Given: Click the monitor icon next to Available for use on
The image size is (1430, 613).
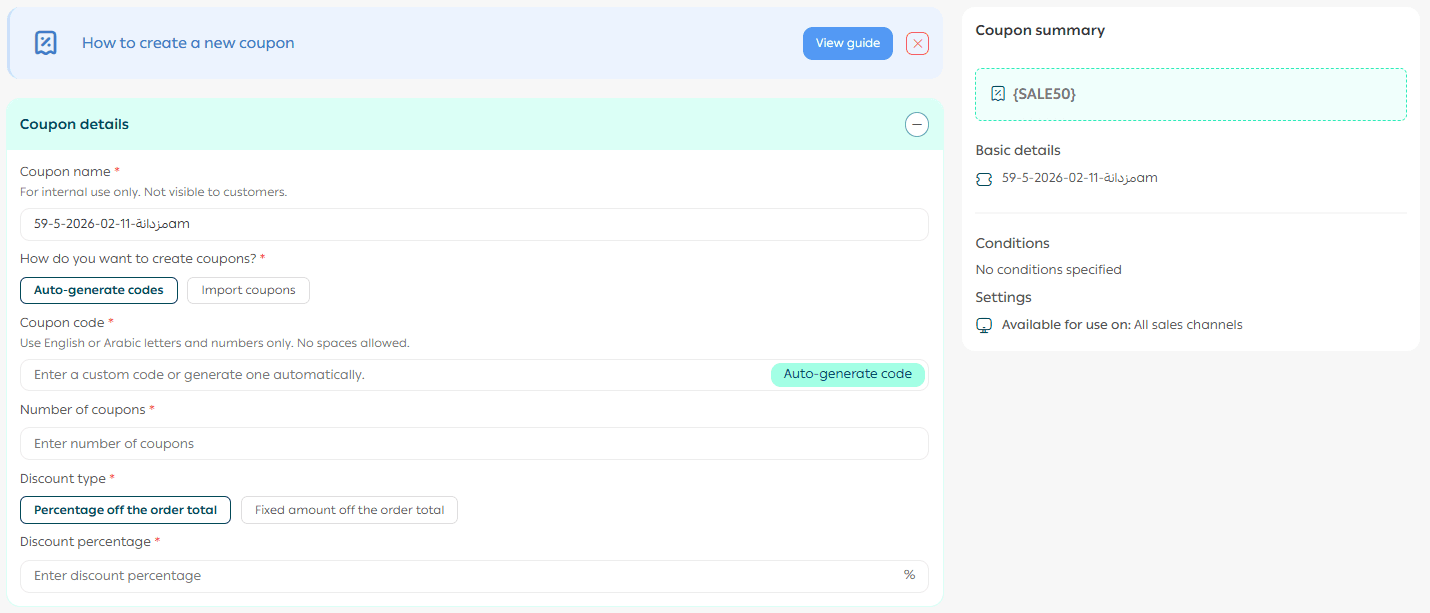Looking at the screenshot, I should coord(984,325).
